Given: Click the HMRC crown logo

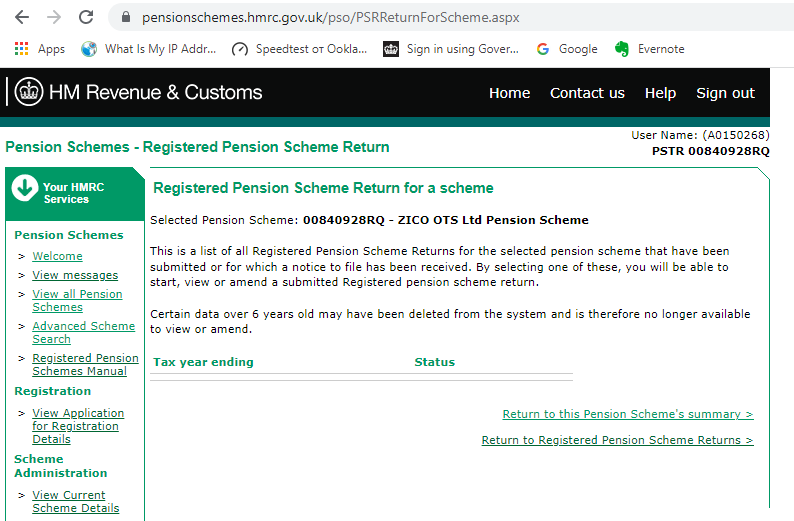Looking at the screenshot, I should [x=29, y=92].
